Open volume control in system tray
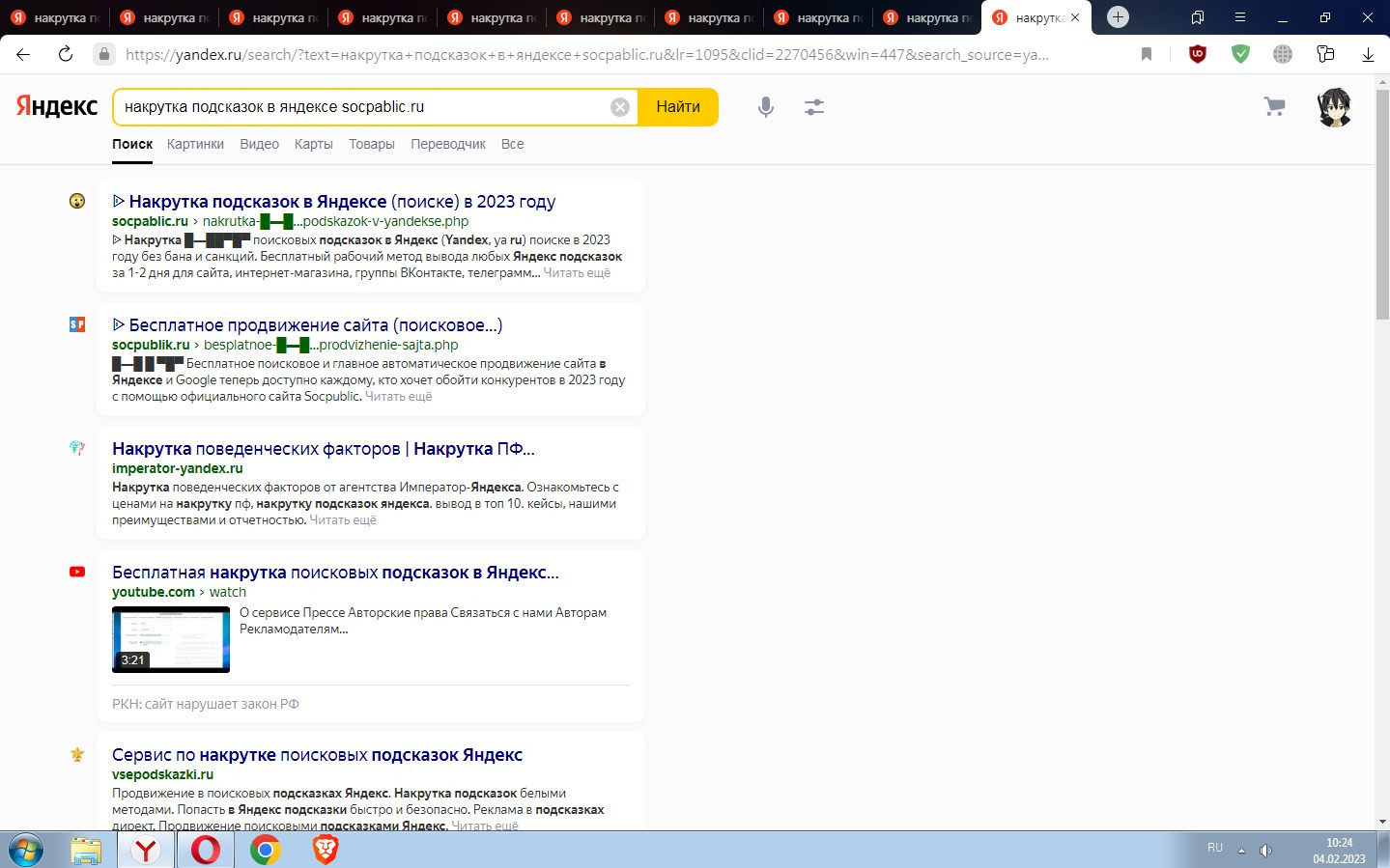1390x868 pixels. click(x=1265, y=851)
